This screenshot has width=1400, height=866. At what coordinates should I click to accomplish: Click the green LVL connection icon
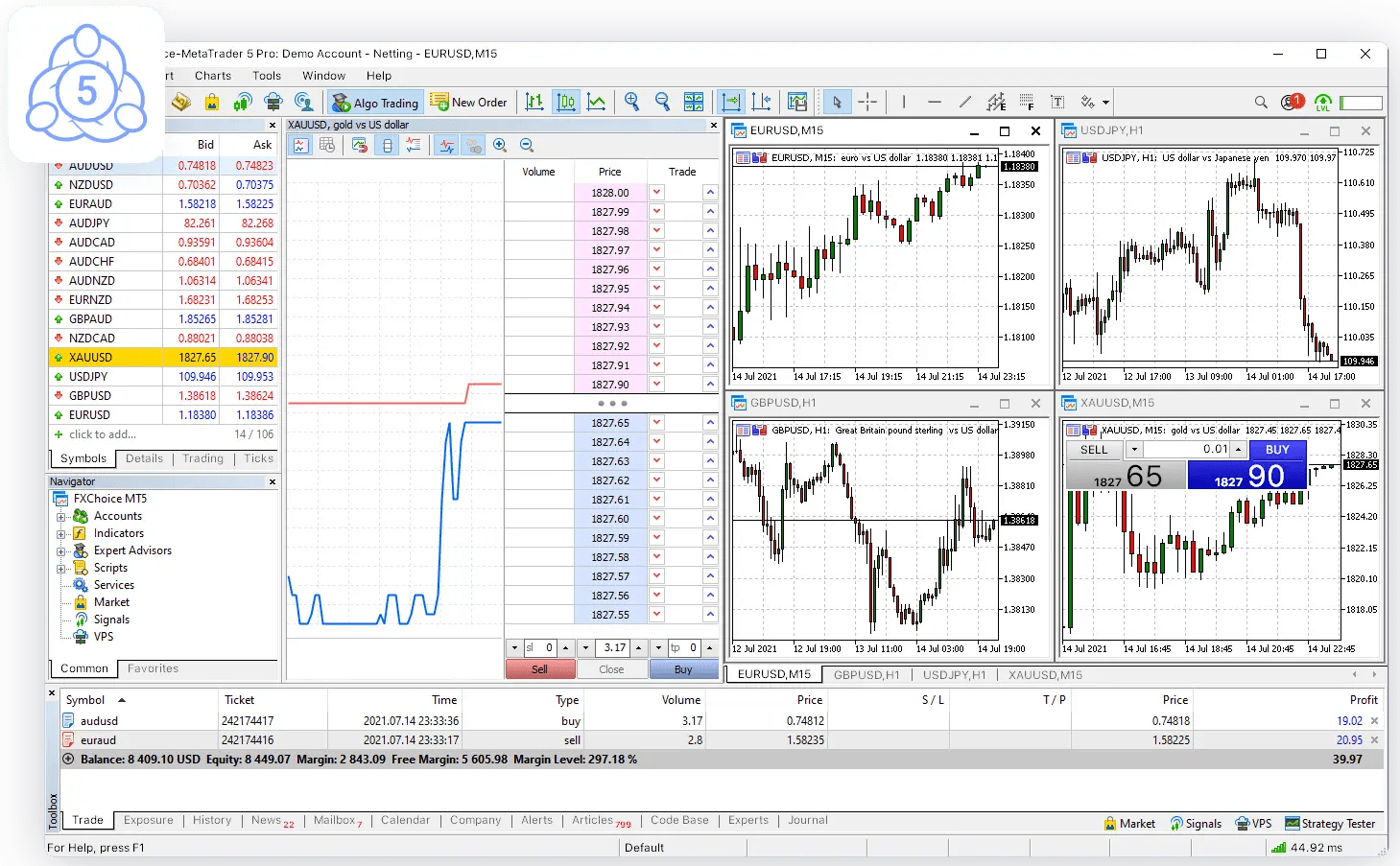coord(1323,102)
